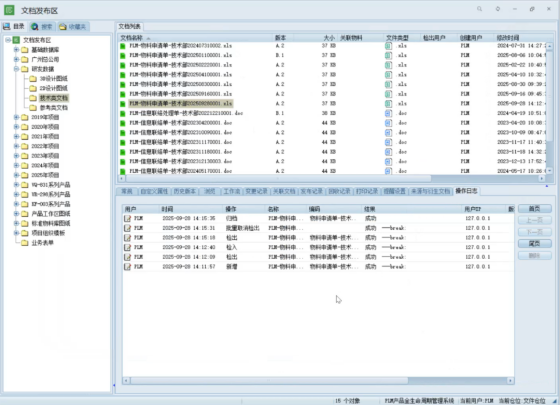
Task: Click the 首页 button in log panel
Action: pyautogui.click(x=535, y=209)
